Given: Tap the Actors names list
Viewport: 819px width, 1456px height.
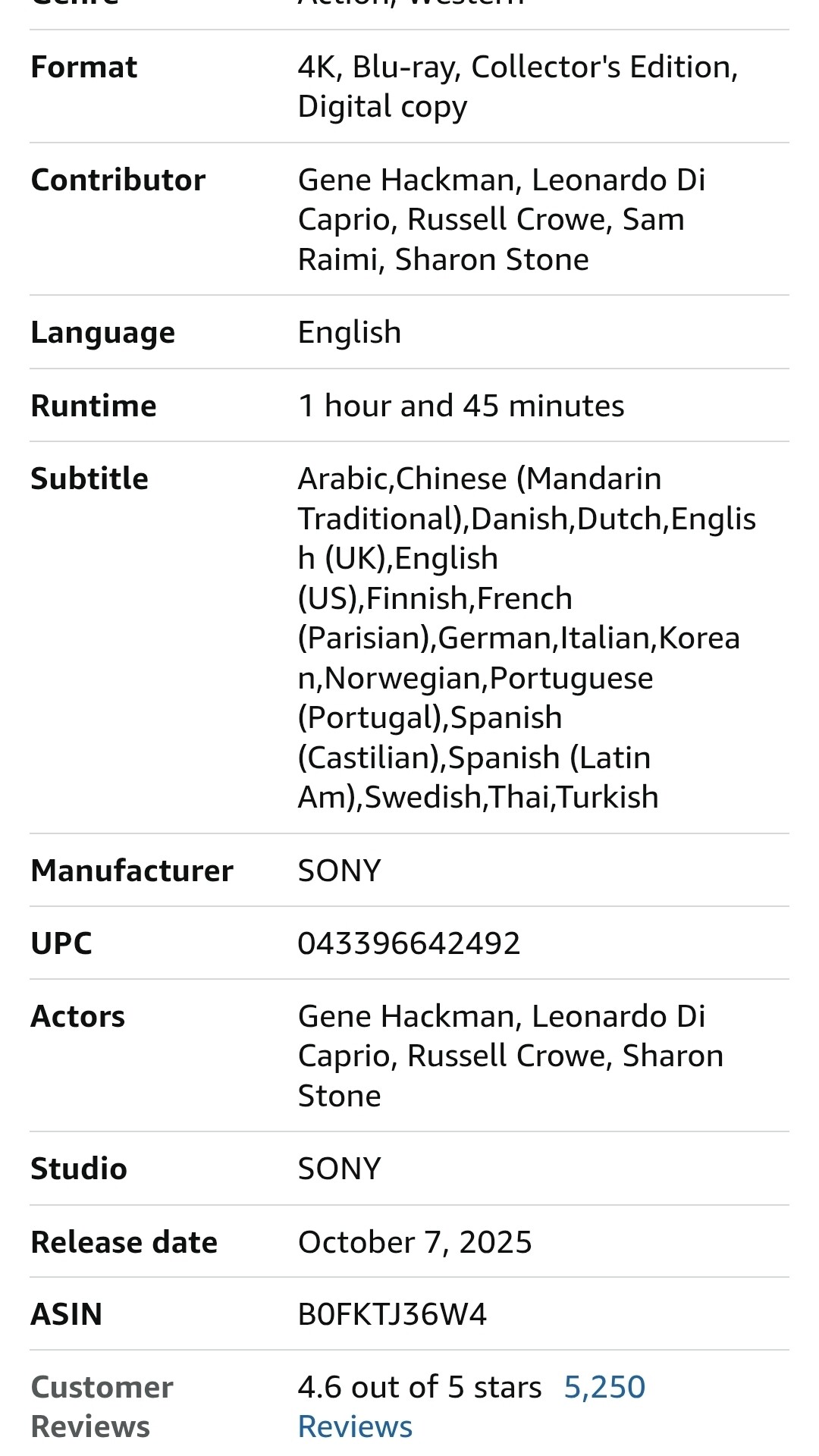Looking at the screenshot, I should click(510, 1056).
